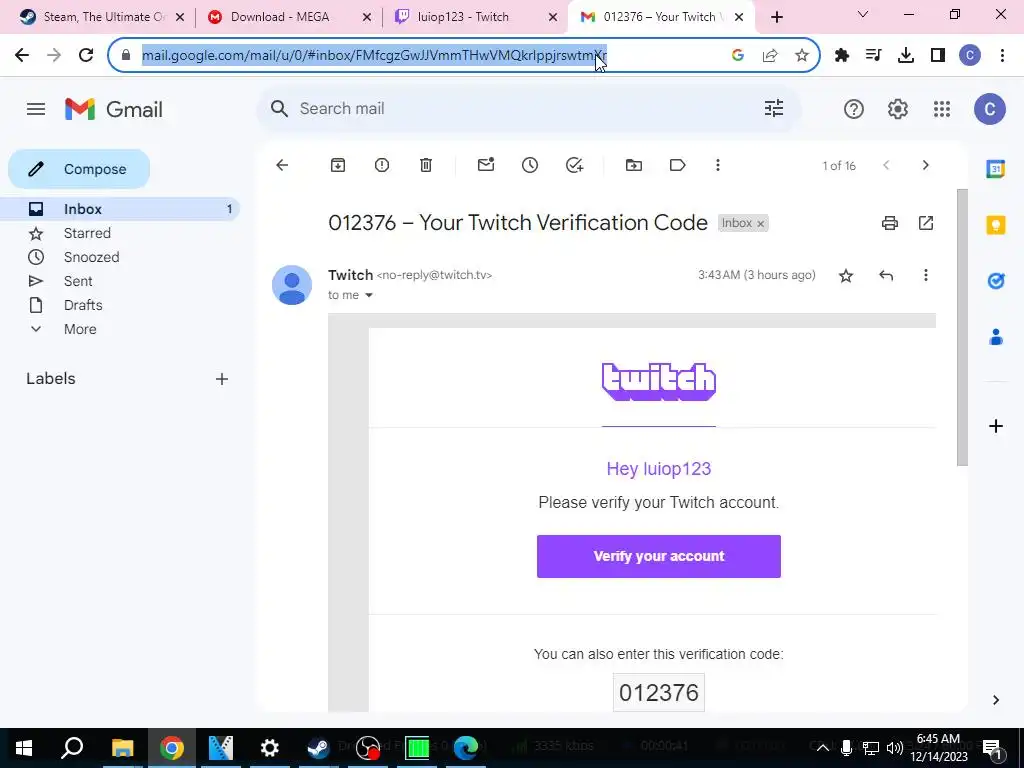Open Drafts folder
Viewport: 1024px width, 768px height.
pyautogui.click(x=120, y=305)
